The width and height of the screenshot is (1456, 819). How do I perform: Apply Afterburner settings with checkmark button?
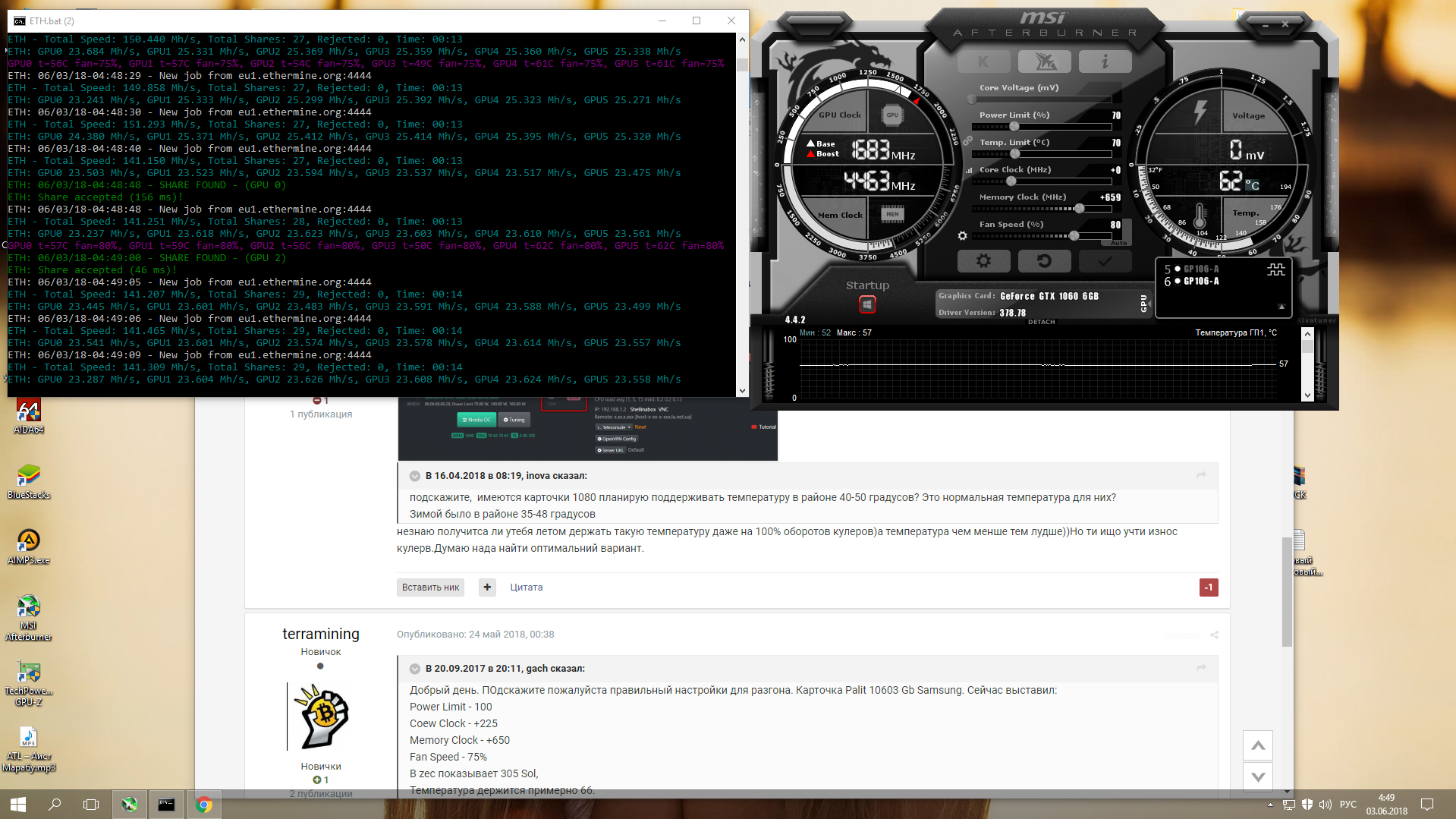click(x=1105, y=261)
